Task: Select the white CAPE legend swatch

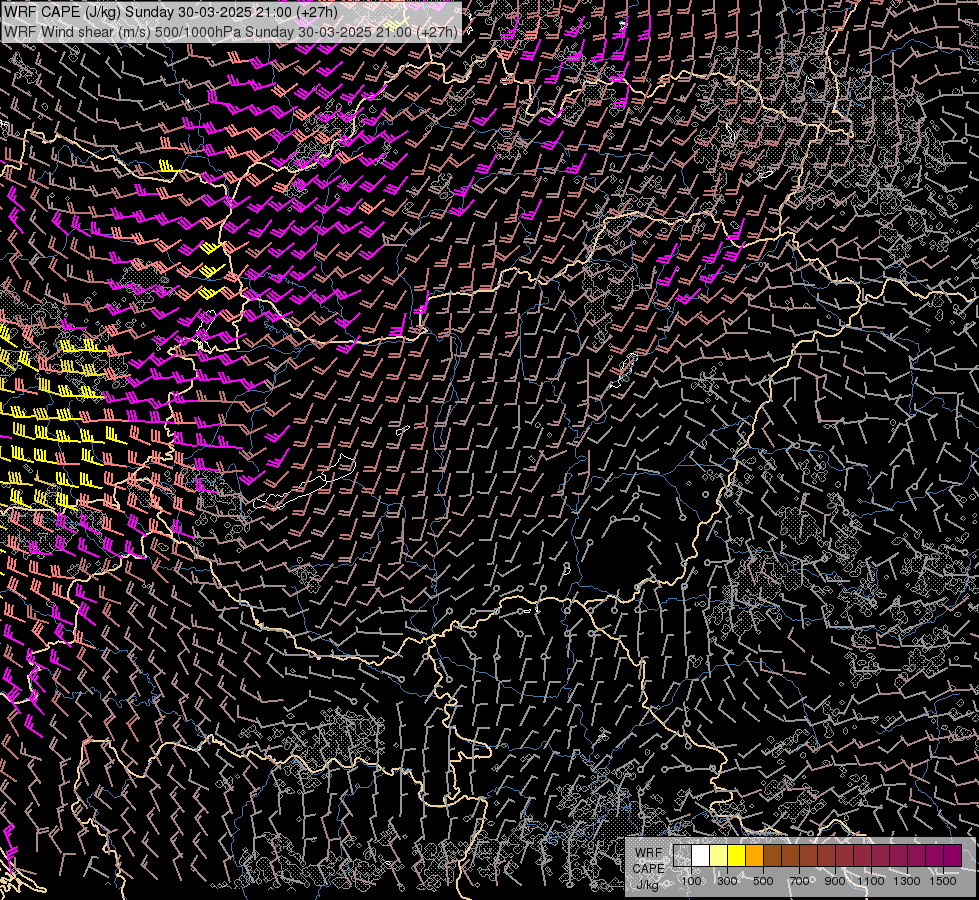Action: point(701,855)
